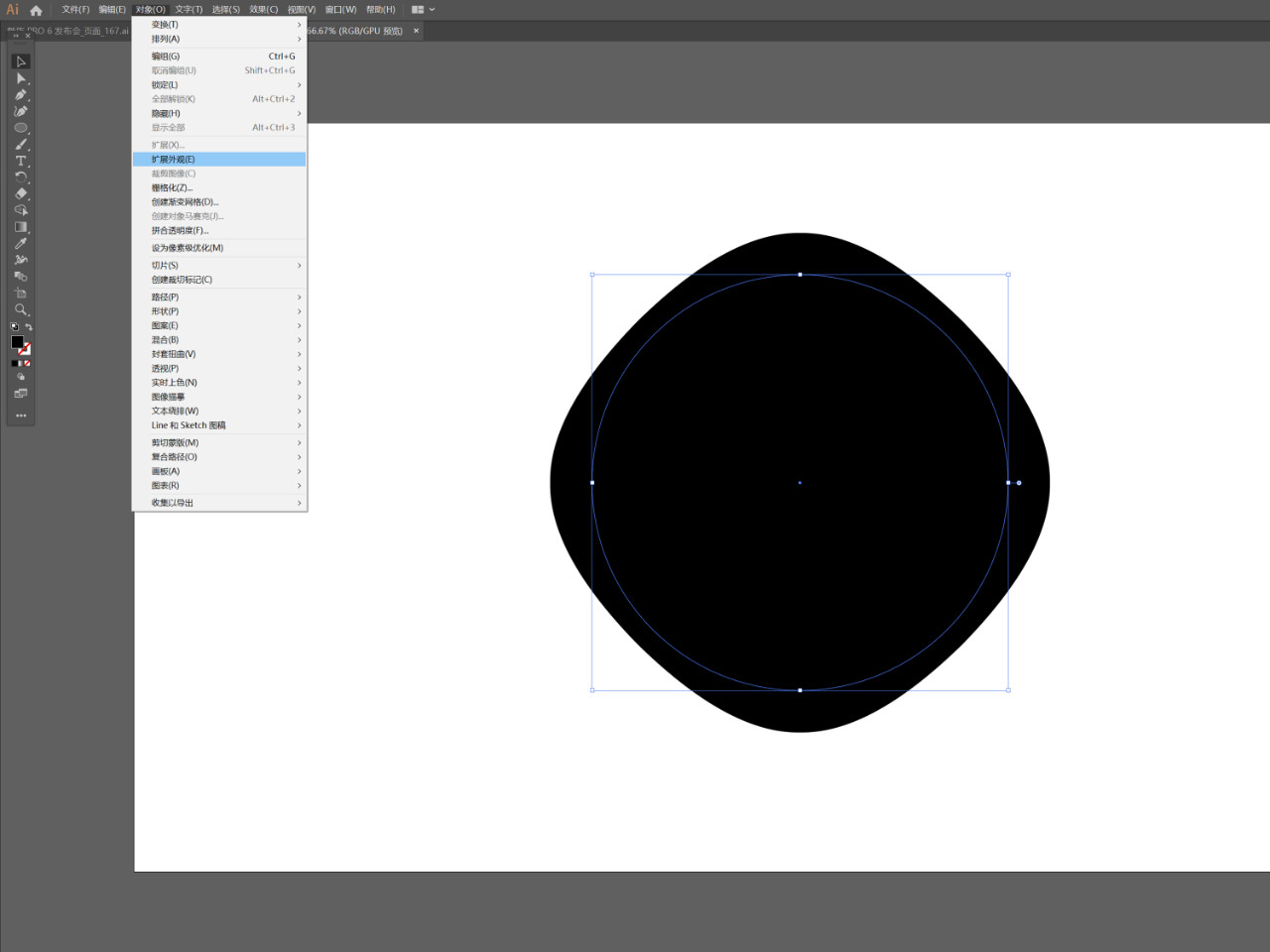Swap fill and stroke colors
Screen dimensions: 1270x952
(29, 327)
